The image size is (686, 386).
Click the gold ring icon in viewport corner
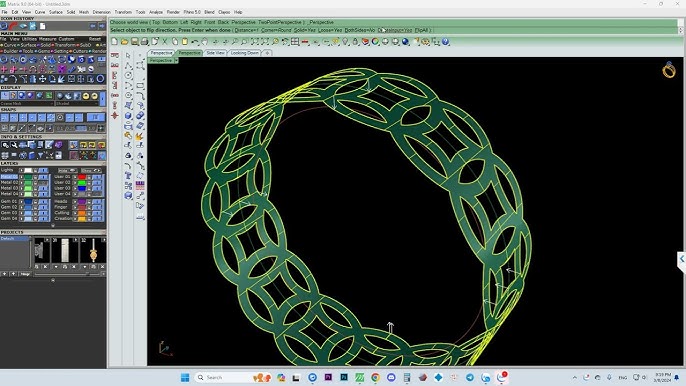pyautogui.click(x=669, y=70)
